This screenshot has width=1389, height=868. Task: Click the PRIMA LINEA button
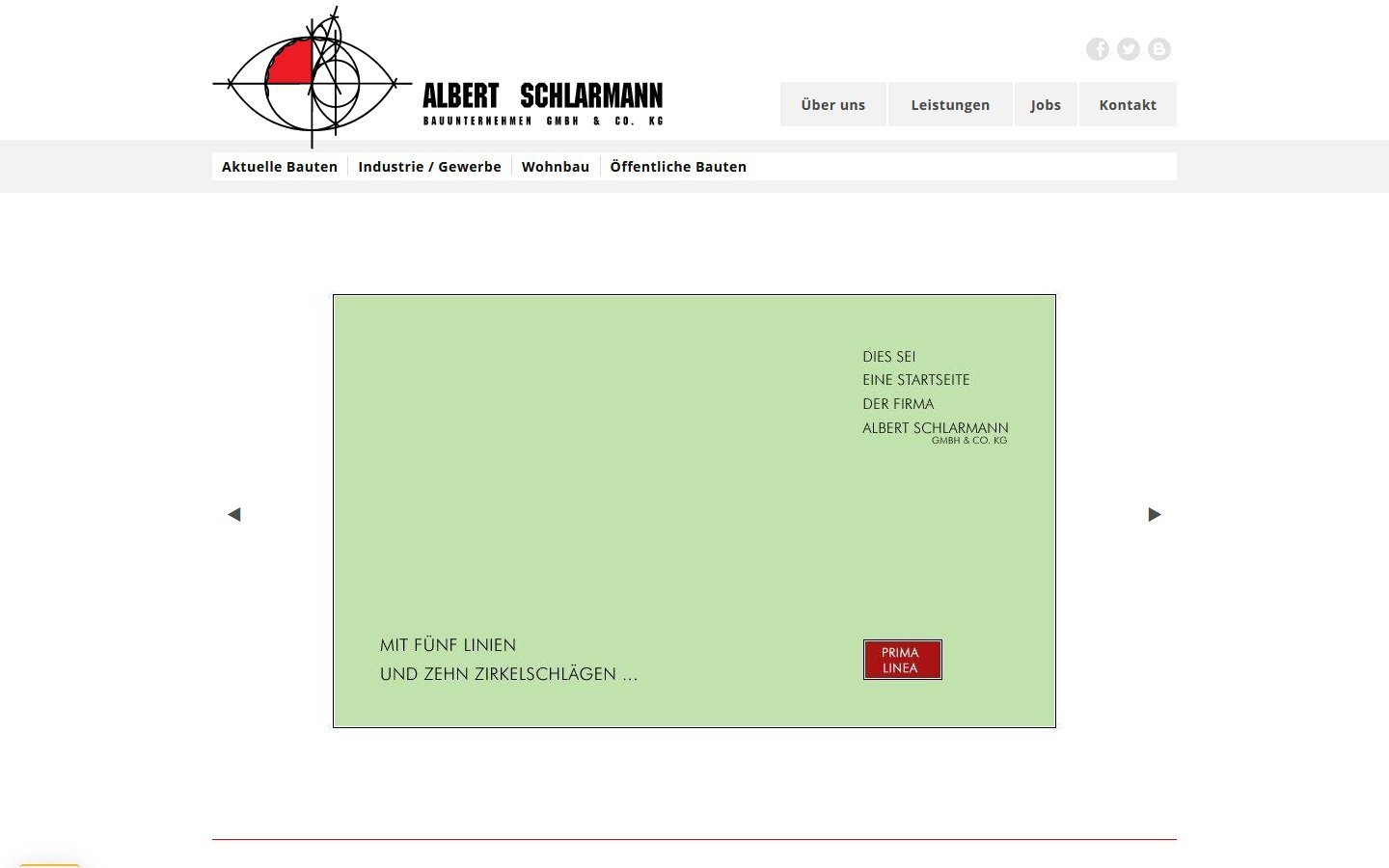pos(902,660)
